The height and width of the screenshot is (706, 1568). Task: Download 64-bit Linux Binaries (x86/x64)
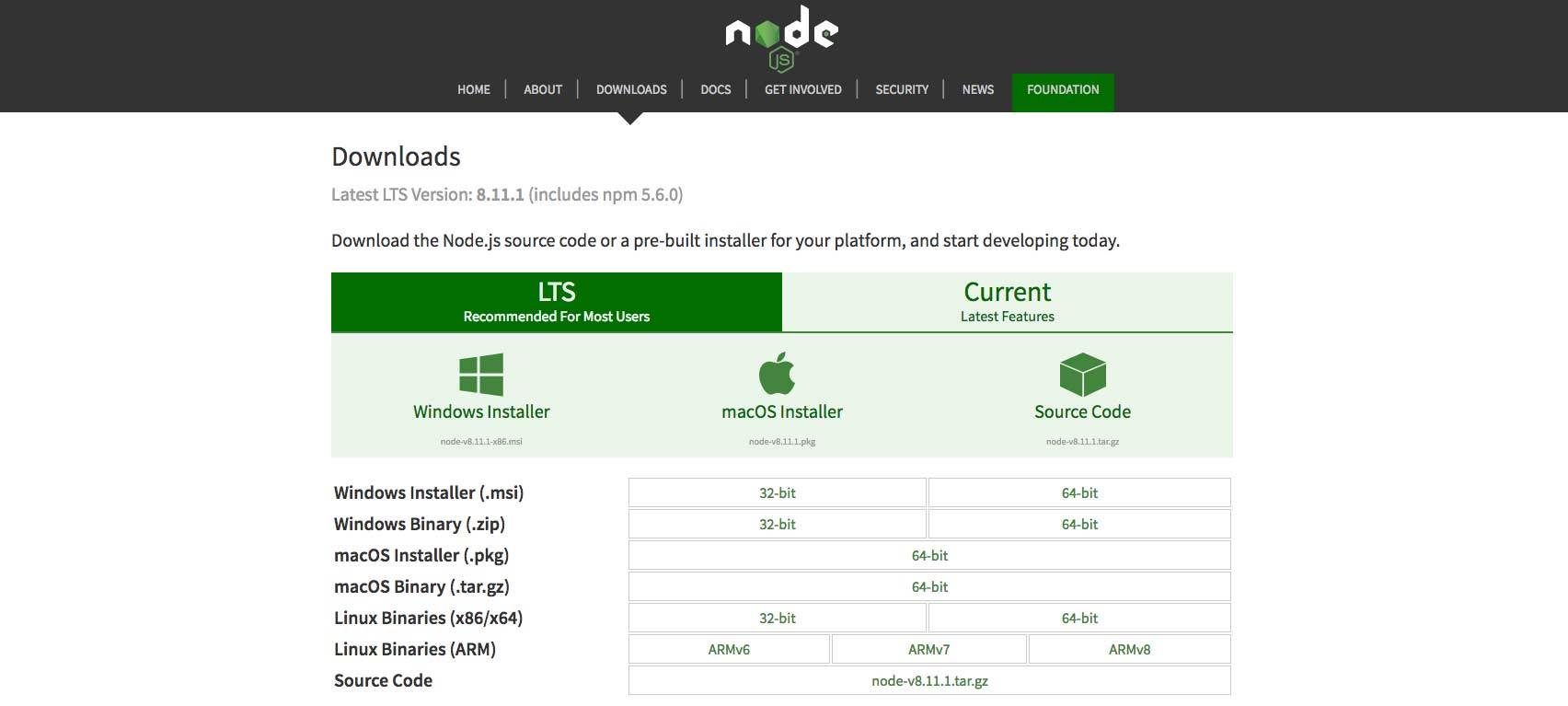coord(1079,618)
